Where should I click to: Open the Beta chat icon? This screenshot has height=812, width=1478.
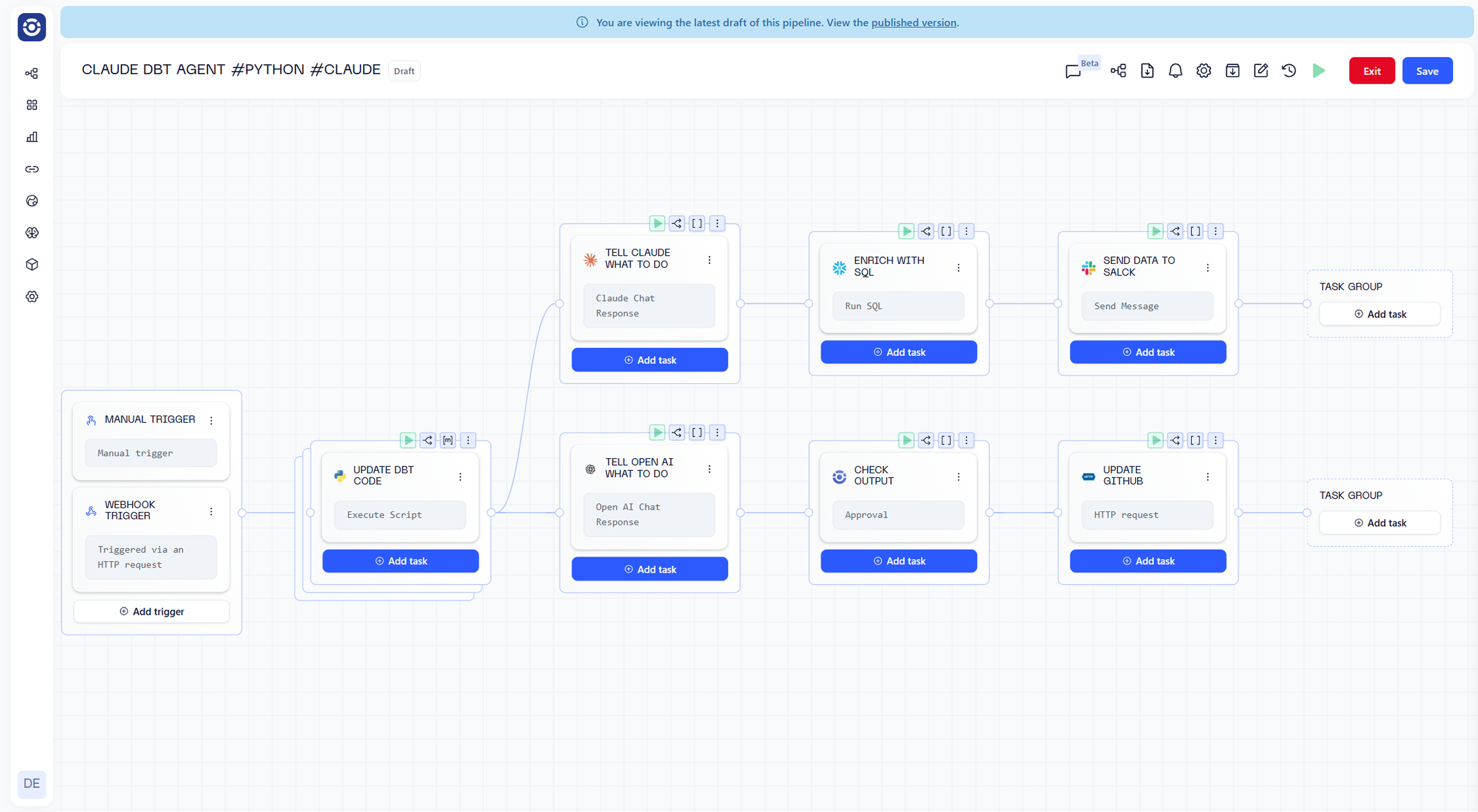point(1072,71)
